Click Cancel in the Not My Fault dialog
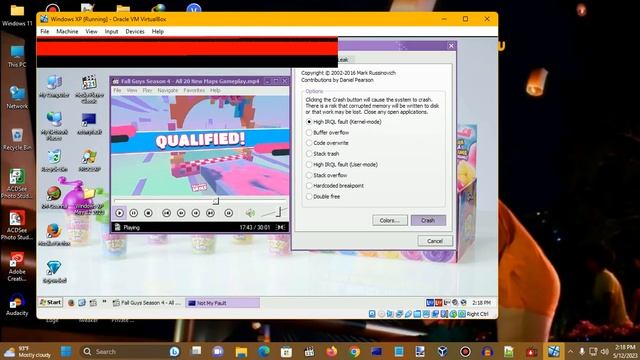 pyautogui.click(x=435, y=241)
